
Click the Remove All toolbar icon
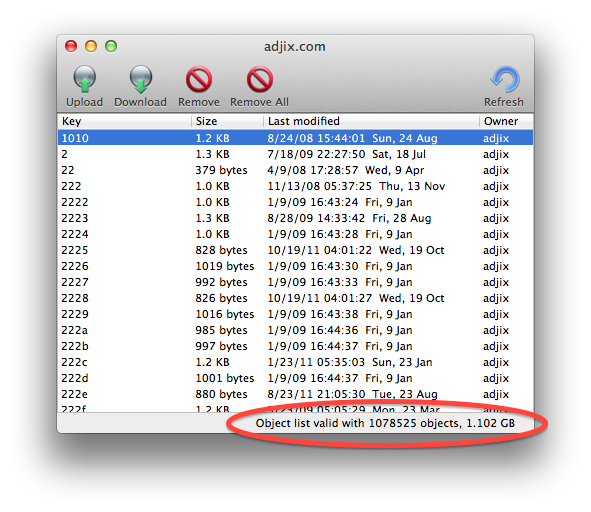click(260, 80)
